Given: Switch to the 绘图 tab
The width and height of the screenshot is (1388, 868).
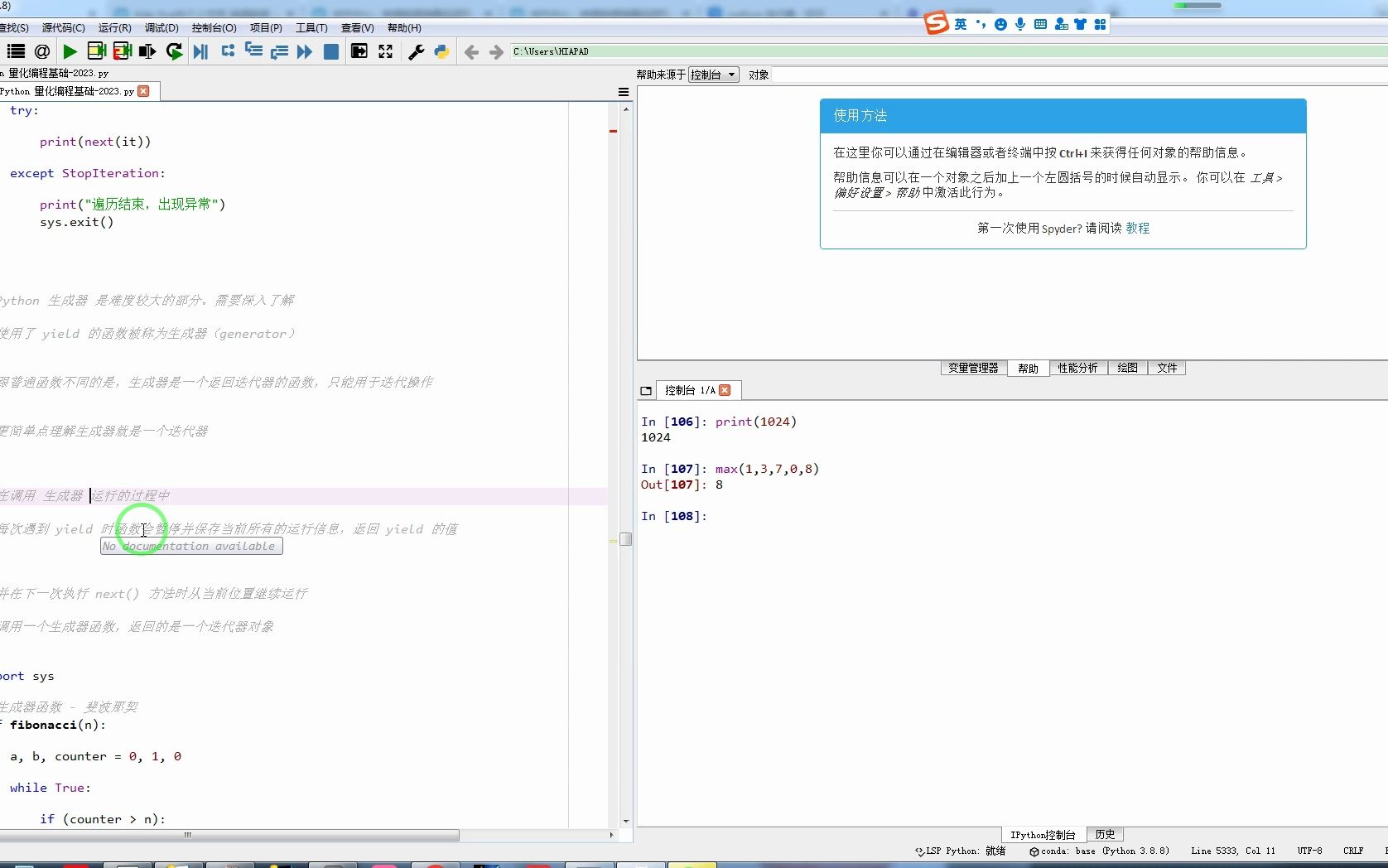Looking at the screenshot, I should point(1127,368).
